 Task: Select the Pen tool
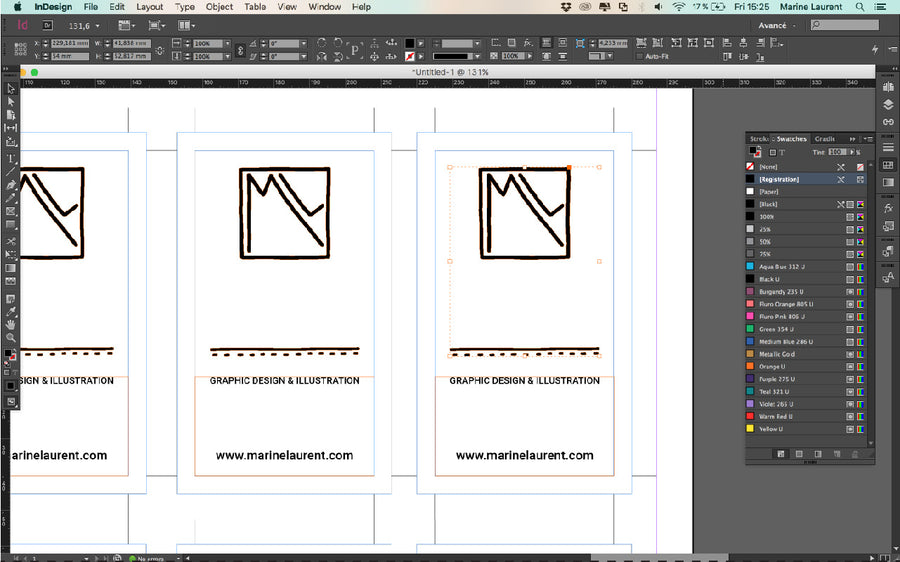[x=10, y=185]
